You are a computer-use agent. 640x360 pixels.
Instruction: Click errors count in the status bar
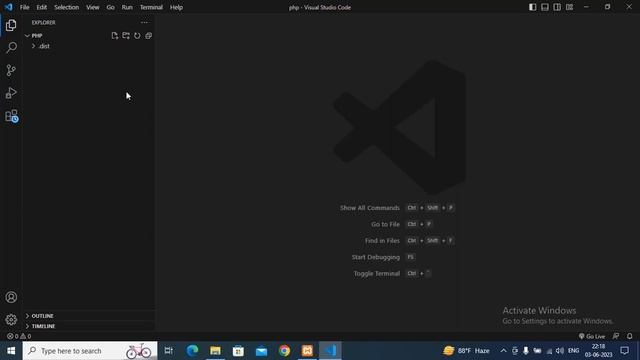click(13, 336)
